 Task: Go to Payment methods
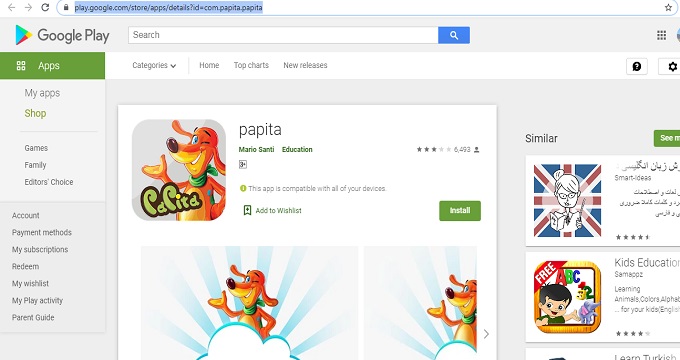point(42,232)
